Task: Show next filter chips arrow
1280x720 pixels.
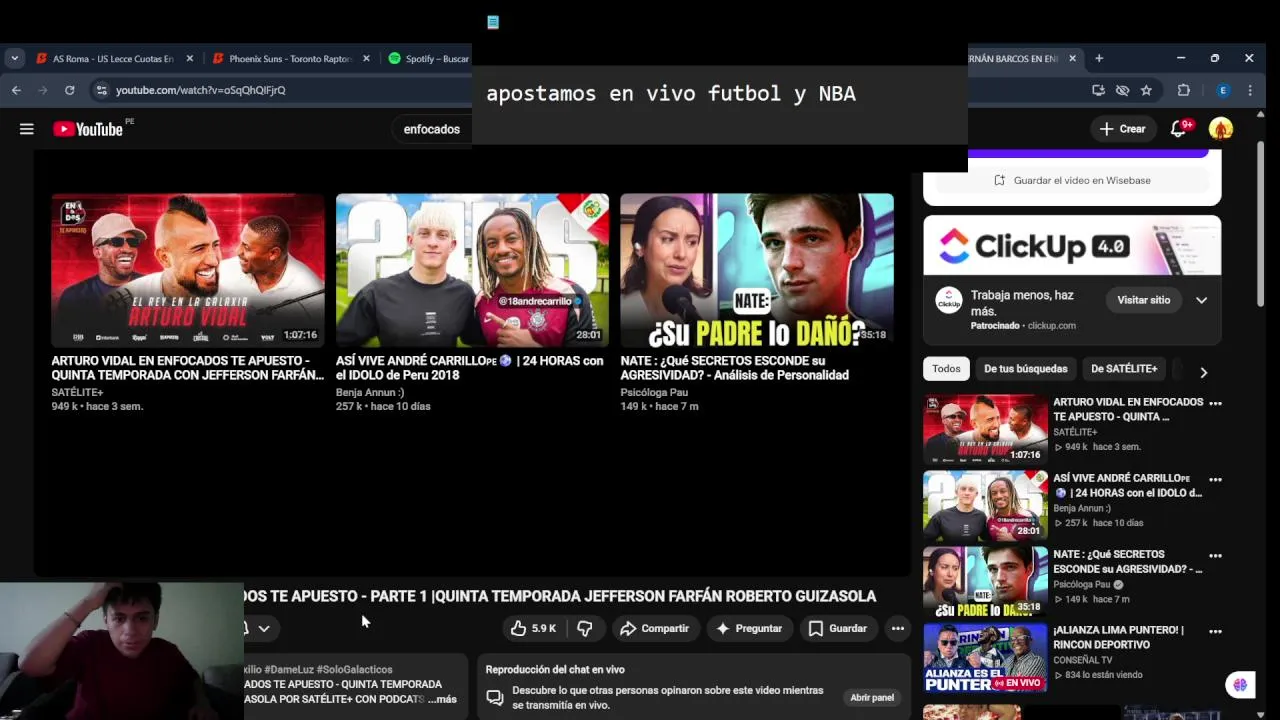Action: point(1203,372)
